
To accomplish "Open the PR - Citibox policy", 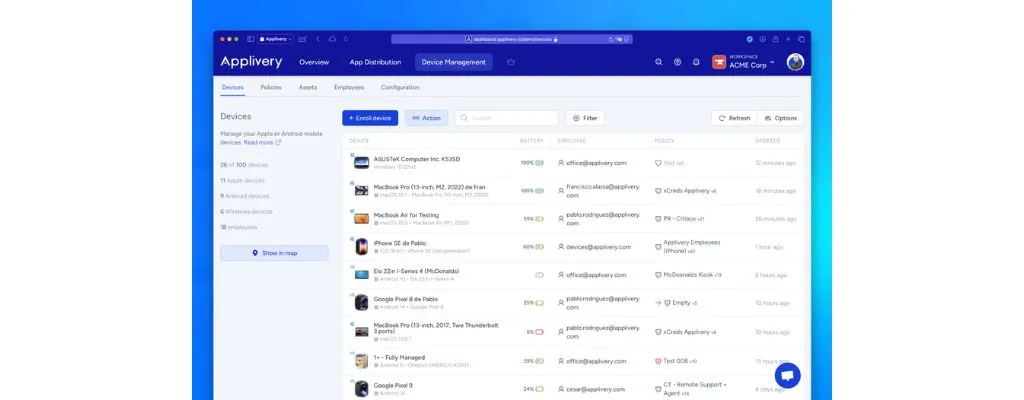I will pyautogui.click(x=679, y=219).
